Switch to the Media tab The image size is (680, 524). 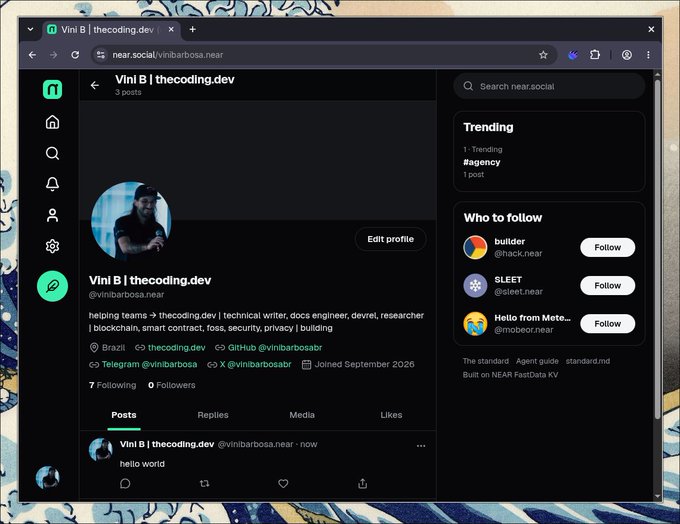click(x=302, y=415)
